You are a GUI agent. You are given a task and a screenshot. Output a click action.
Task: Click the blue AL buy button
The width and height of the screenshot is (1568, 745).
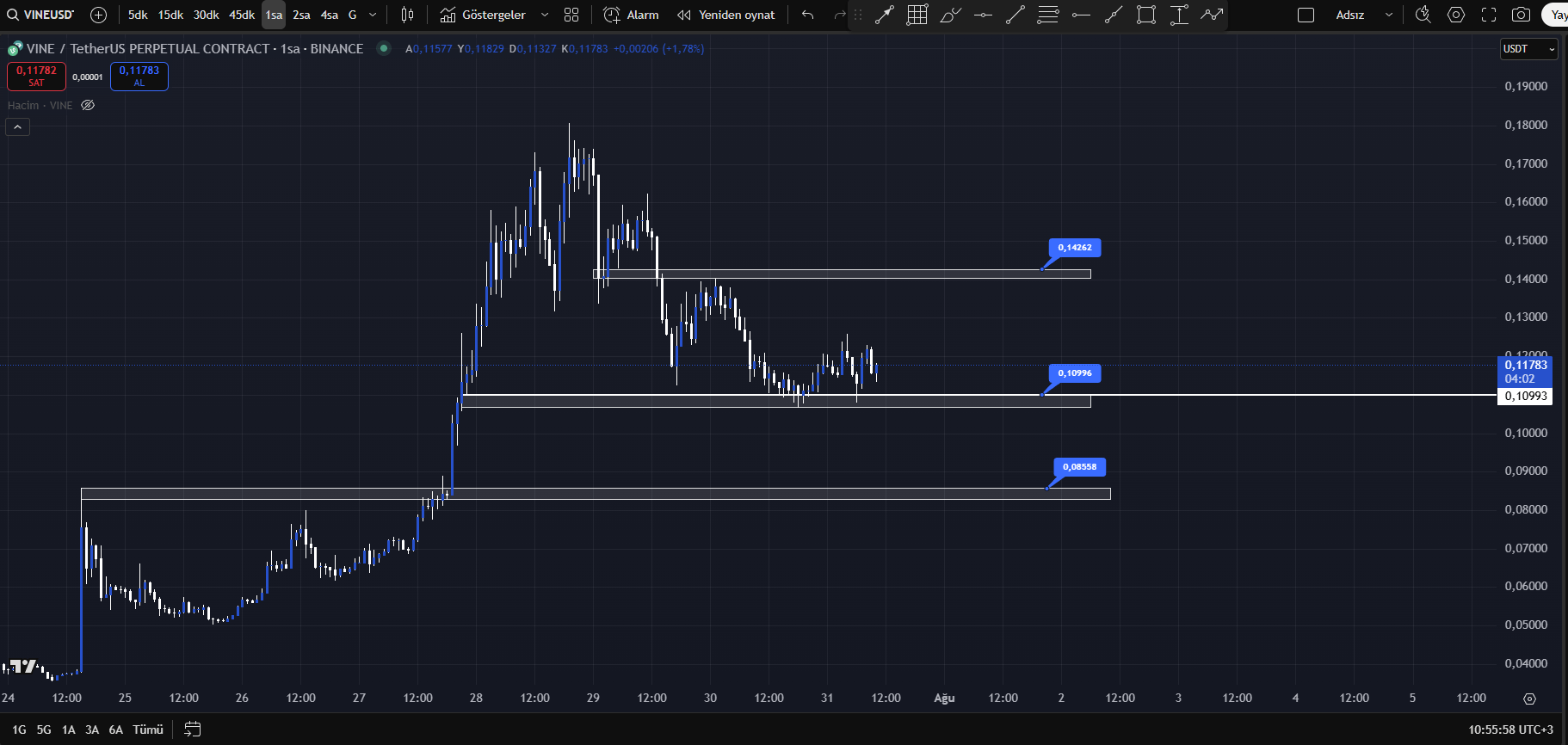139,77
